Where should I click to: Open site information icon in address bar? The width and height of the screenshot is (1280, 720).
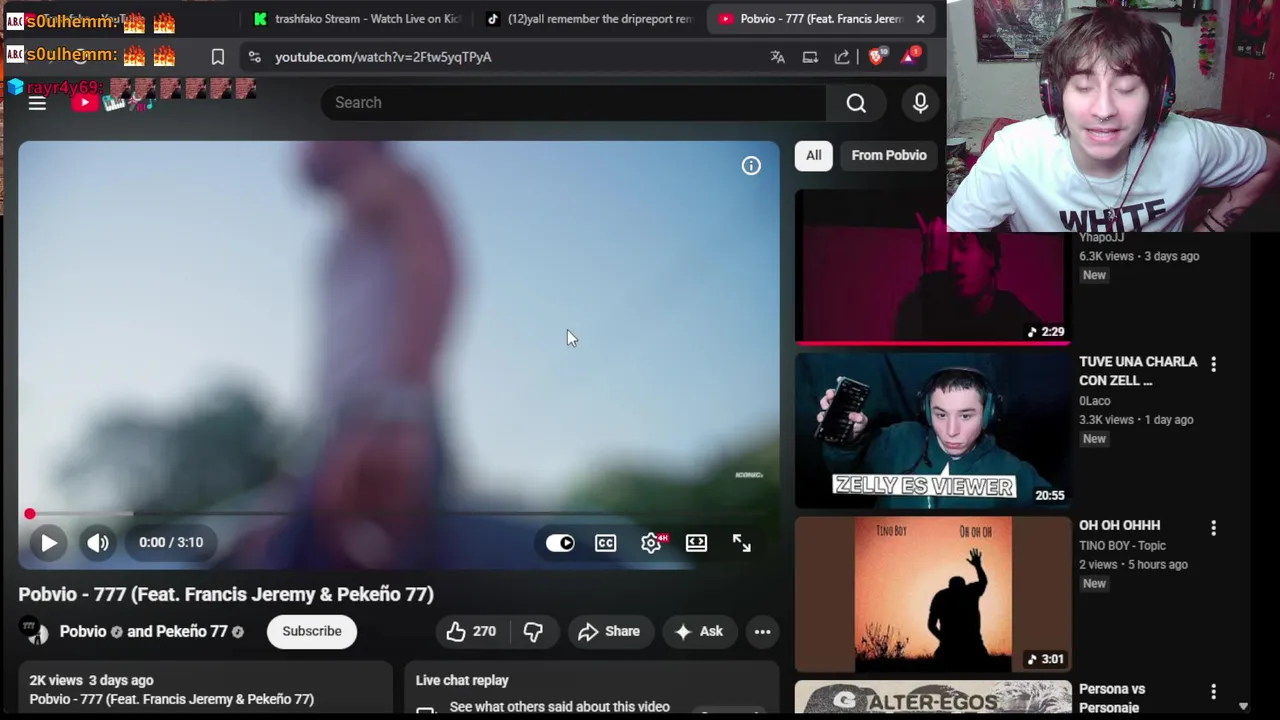point(254,57)
